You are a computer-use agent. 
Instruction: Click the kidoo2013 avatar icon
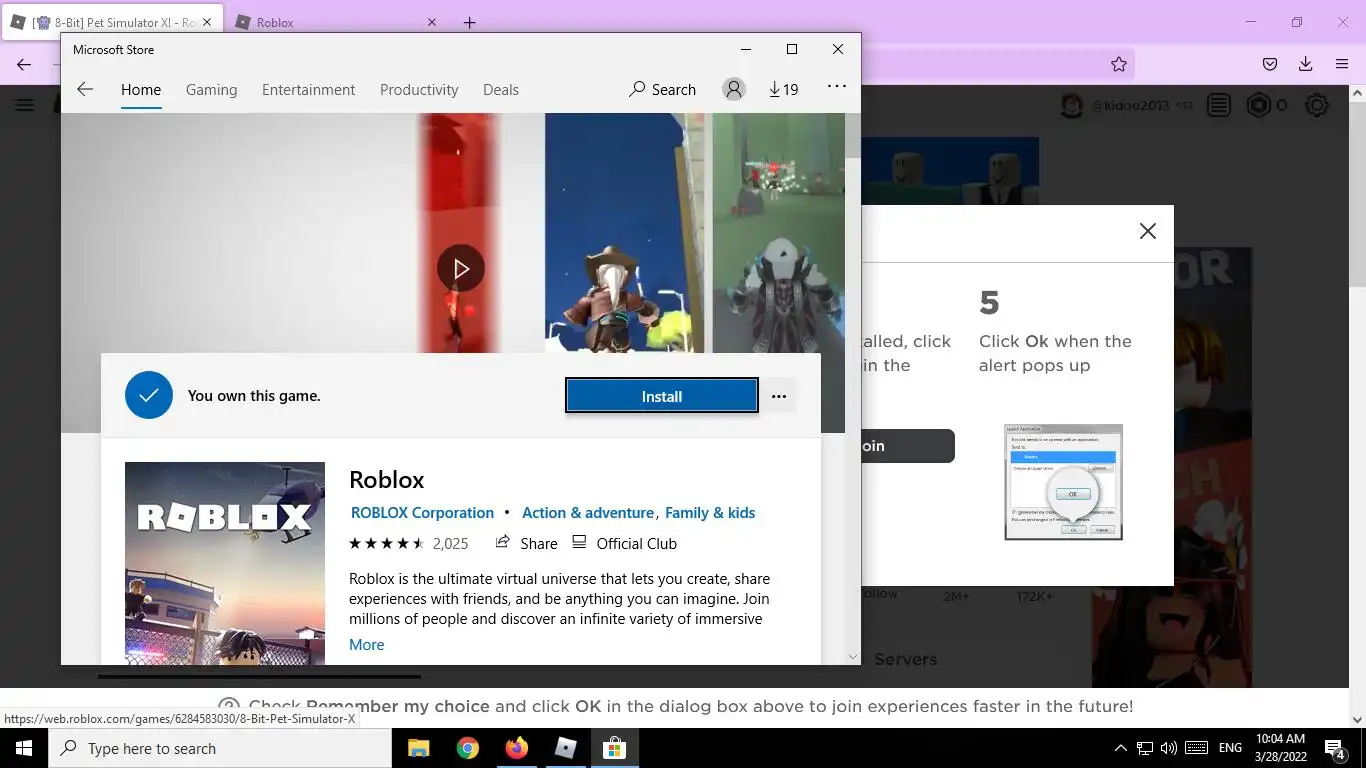(1072, 105)
